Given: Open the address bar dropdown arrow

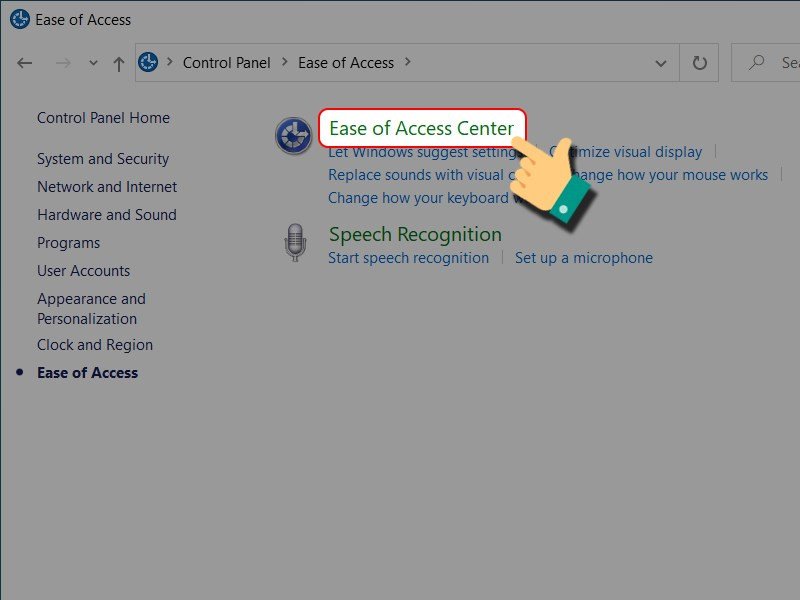Looking at the screenshot, I should tap(660, 62).
